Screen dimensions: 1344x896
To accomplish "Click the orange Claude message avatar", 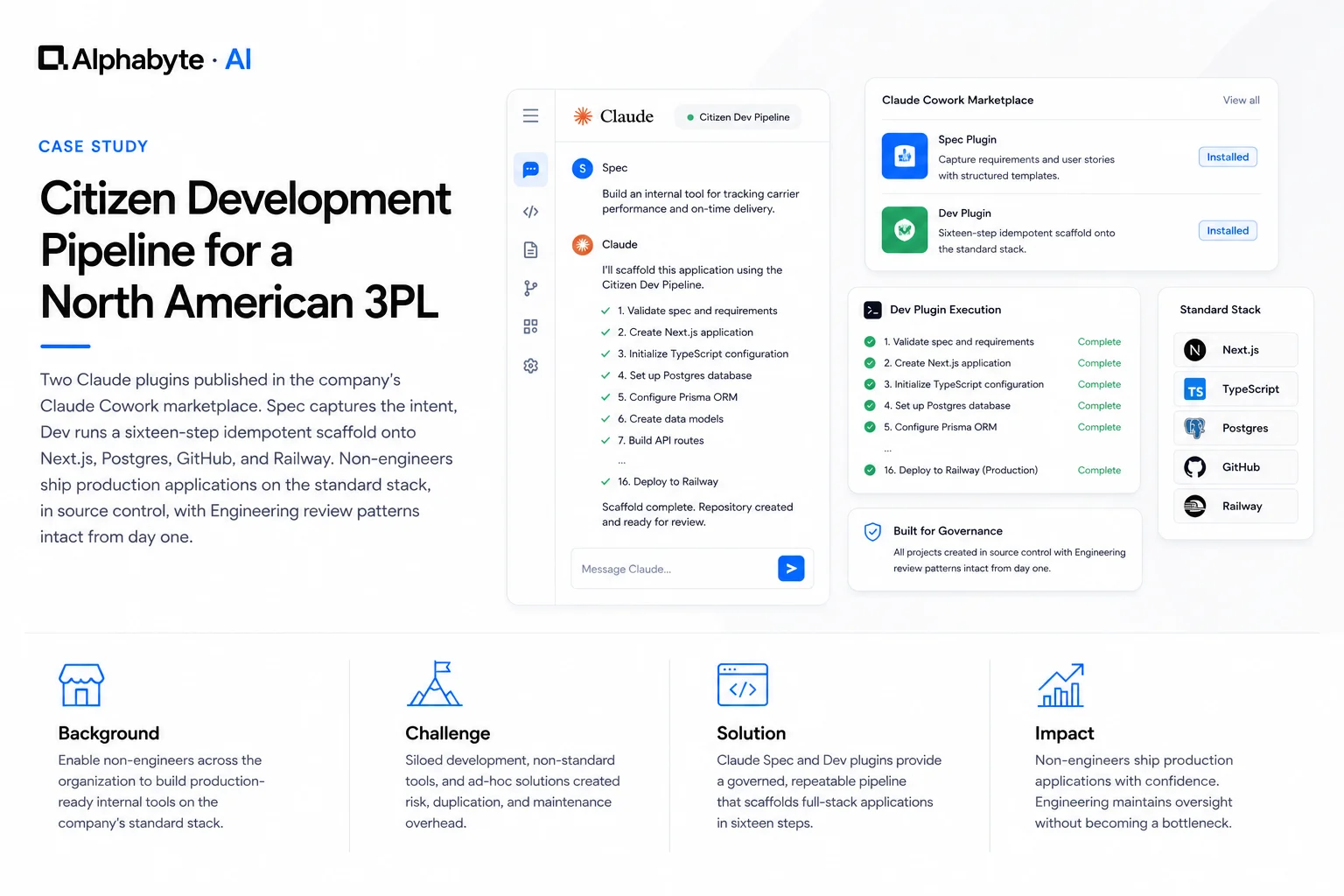I will [583, 245].
